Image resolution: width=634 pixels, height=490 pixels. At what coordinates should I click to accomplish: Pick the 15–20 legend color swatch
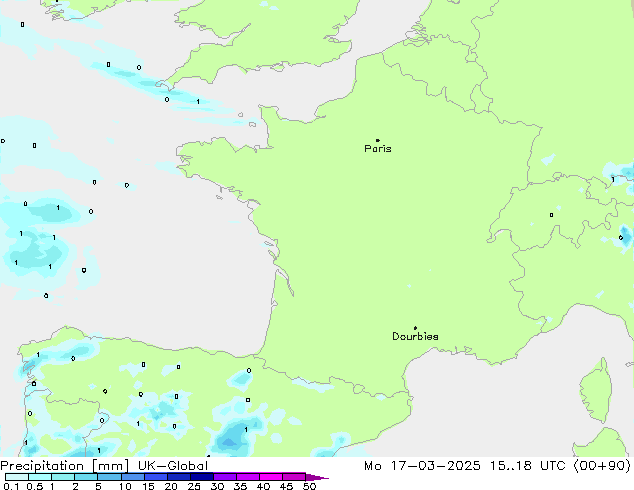156,477
